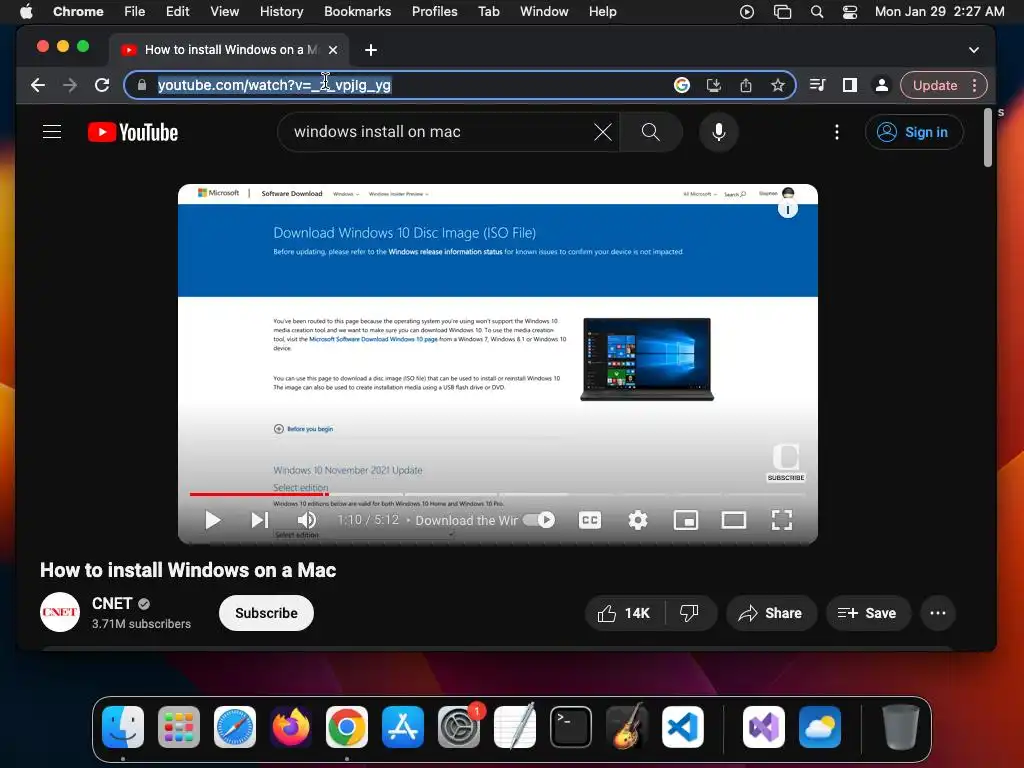Open the Window menu
Image resolution: width=1024 pixels, height=768 pixels.
coord(544,11)
